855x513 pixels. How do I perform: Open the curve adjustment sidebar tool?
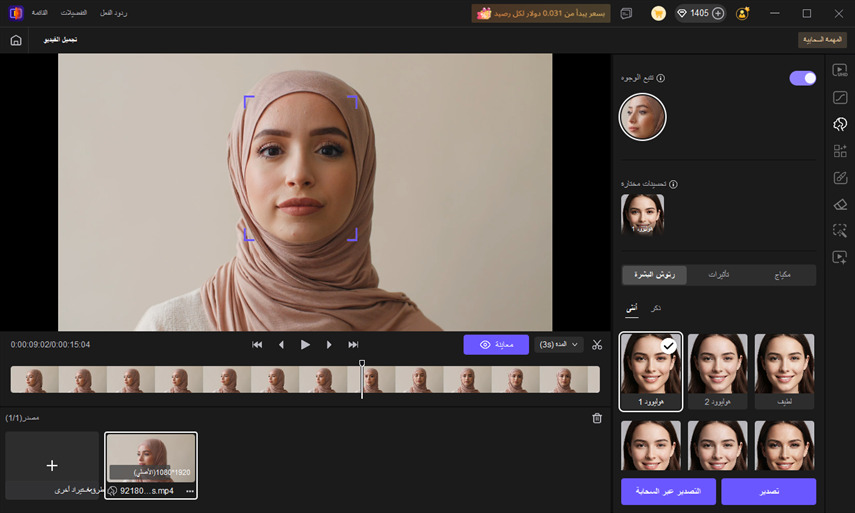(840, 98)
